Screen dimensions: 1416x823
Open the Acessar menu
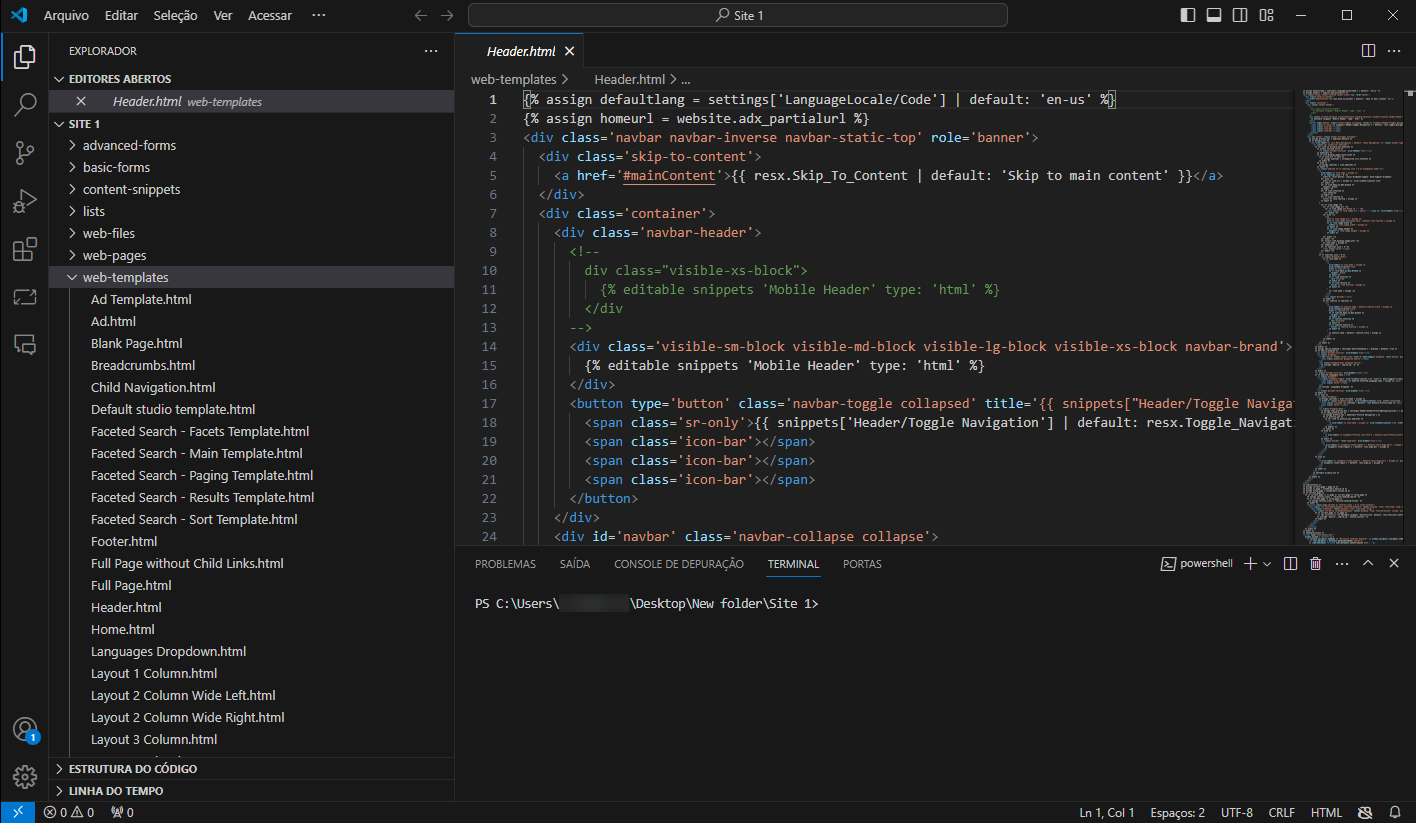(x=270, y=15)
